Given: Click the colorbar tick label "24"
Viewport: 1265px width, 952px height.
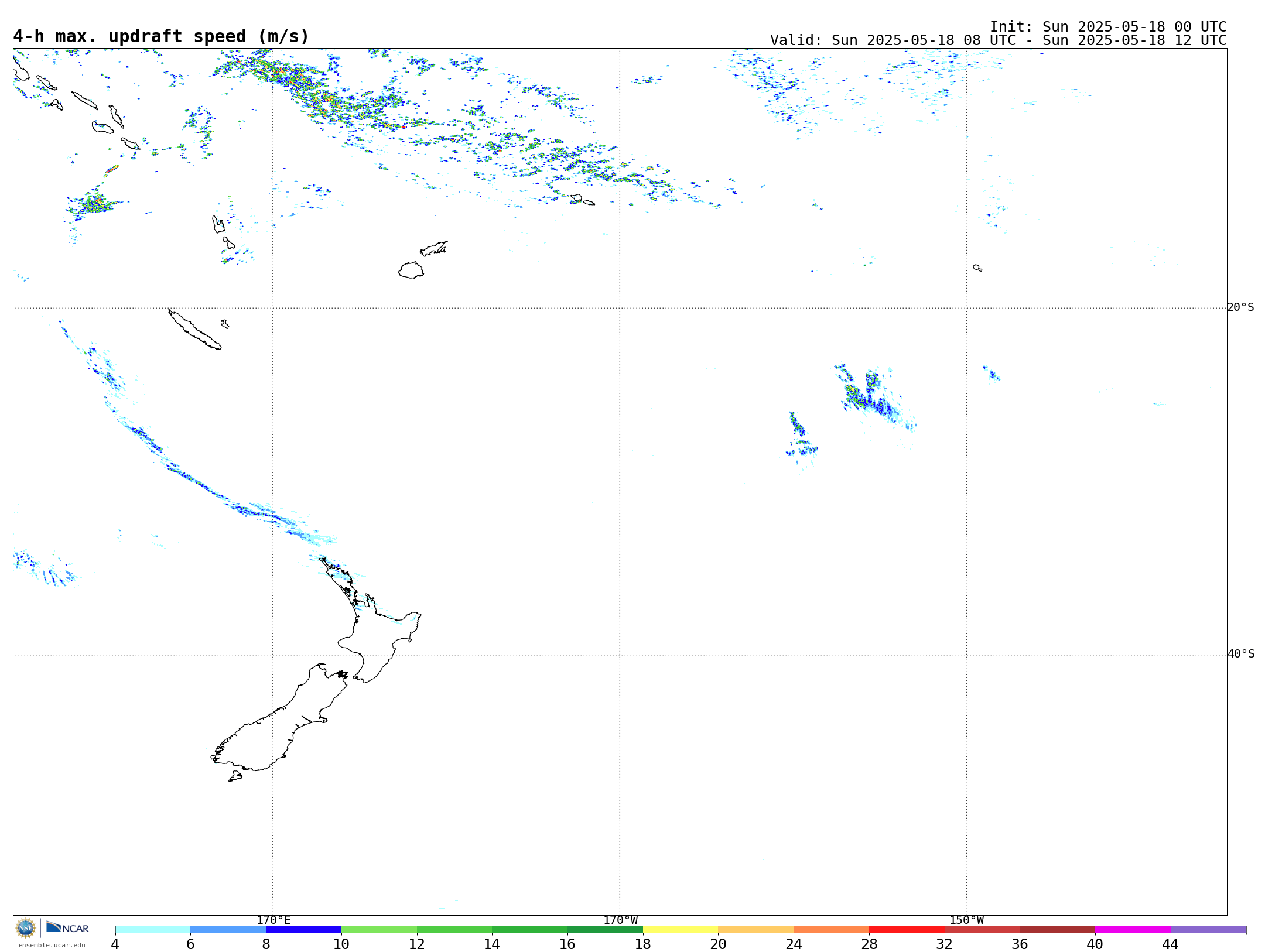Looking at the screenshot, I should (x=794, y=944).
